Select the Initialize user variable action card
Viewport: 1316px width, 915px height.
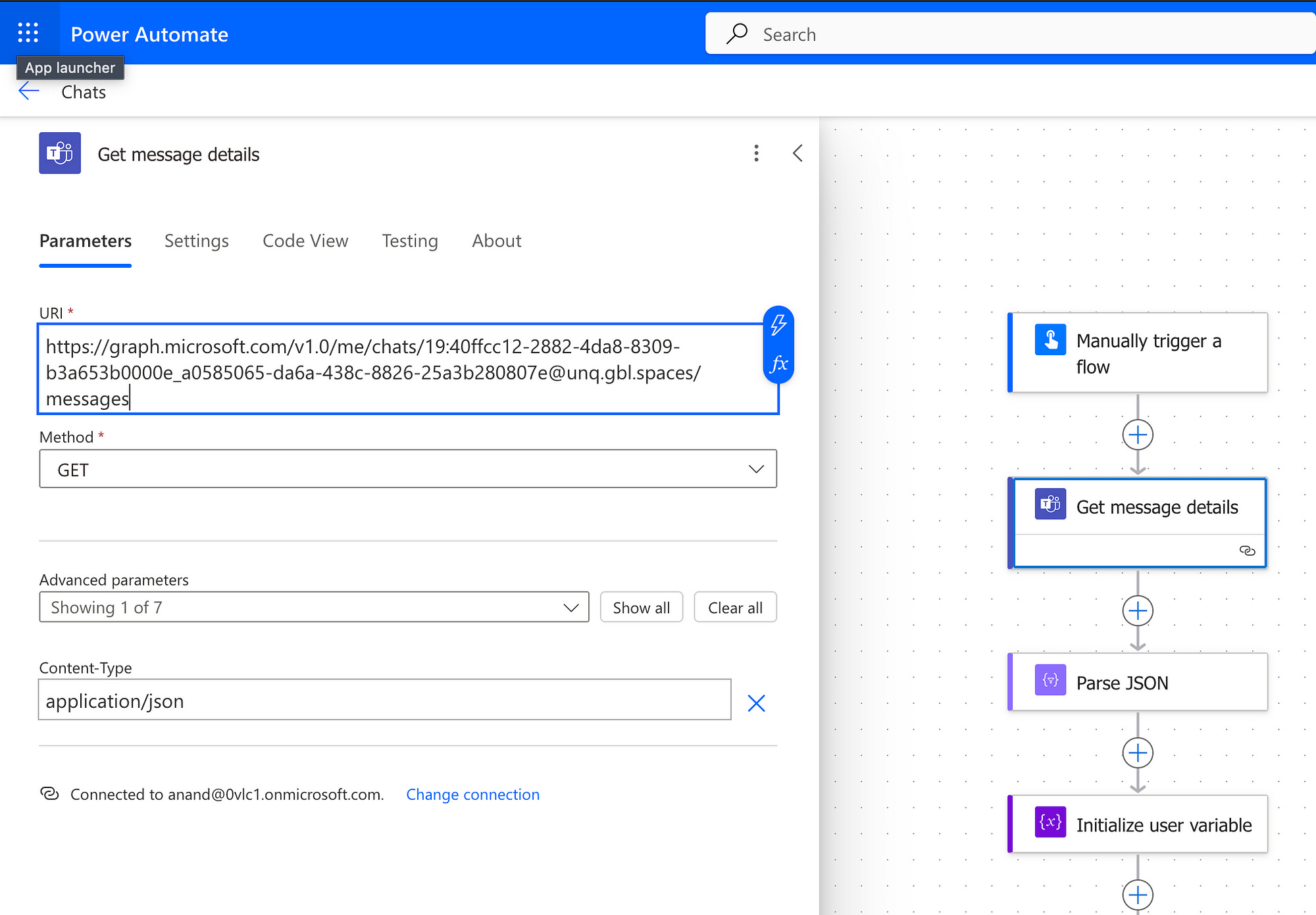pyautogui.click(x=1138, y=825)
